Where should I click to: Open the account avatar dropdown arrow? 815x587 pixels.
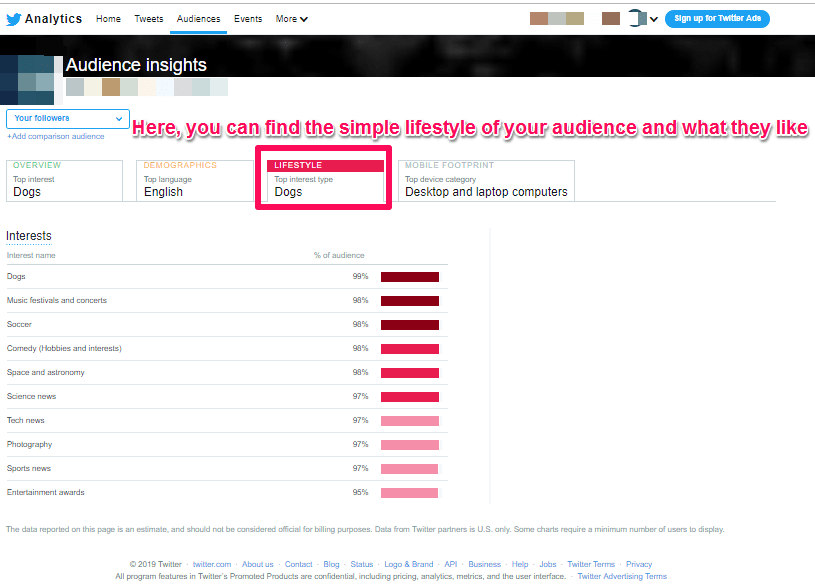click(x=654, y=19)
